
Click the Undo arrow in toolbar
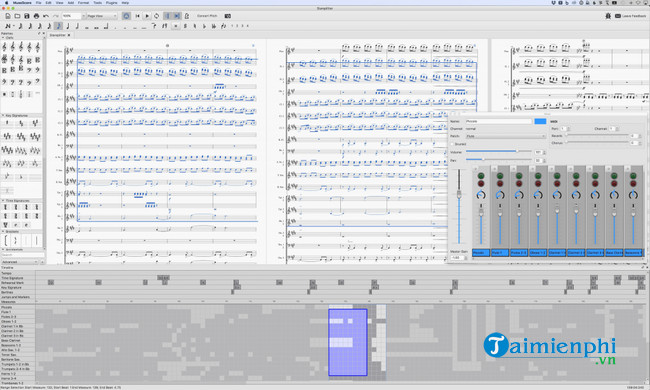(46, 16)
